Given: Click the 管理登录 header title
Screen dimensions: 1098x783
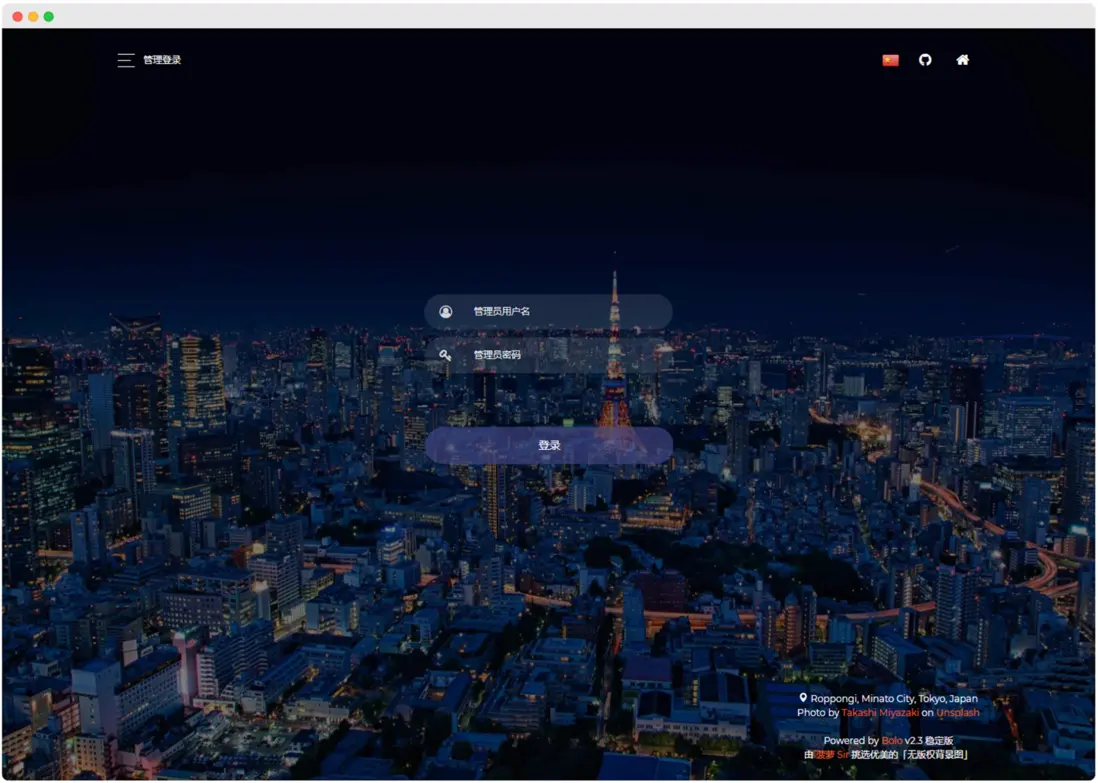Looking at the screenshot, I should (162, 60).
